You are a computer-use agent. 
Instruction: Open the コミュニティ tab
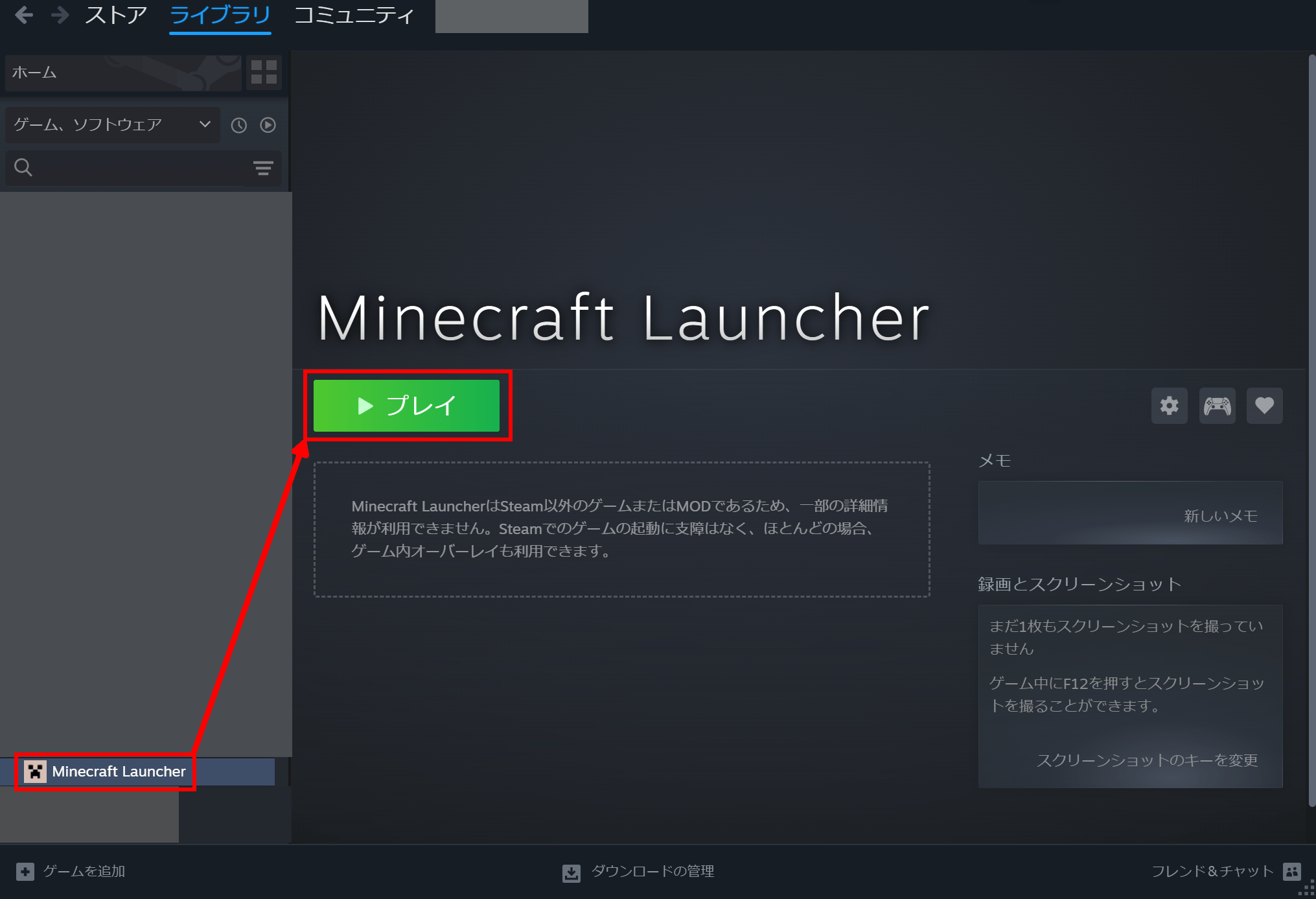coord(354,14)
